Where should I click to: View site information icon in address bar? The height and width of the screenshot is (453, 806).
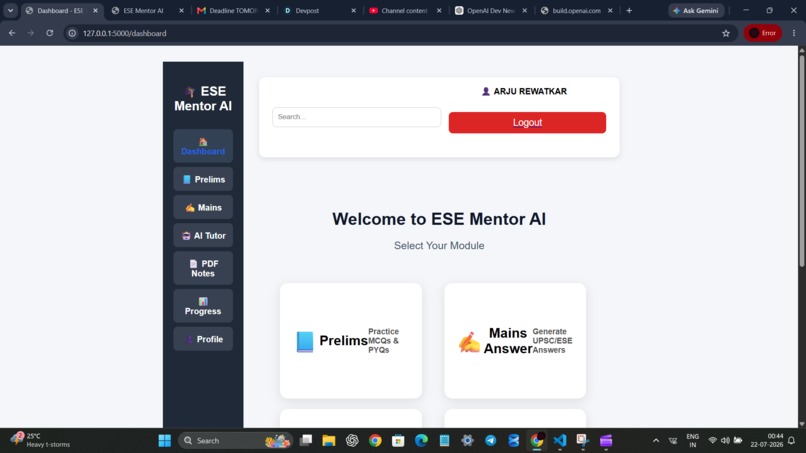pos(72,33)
